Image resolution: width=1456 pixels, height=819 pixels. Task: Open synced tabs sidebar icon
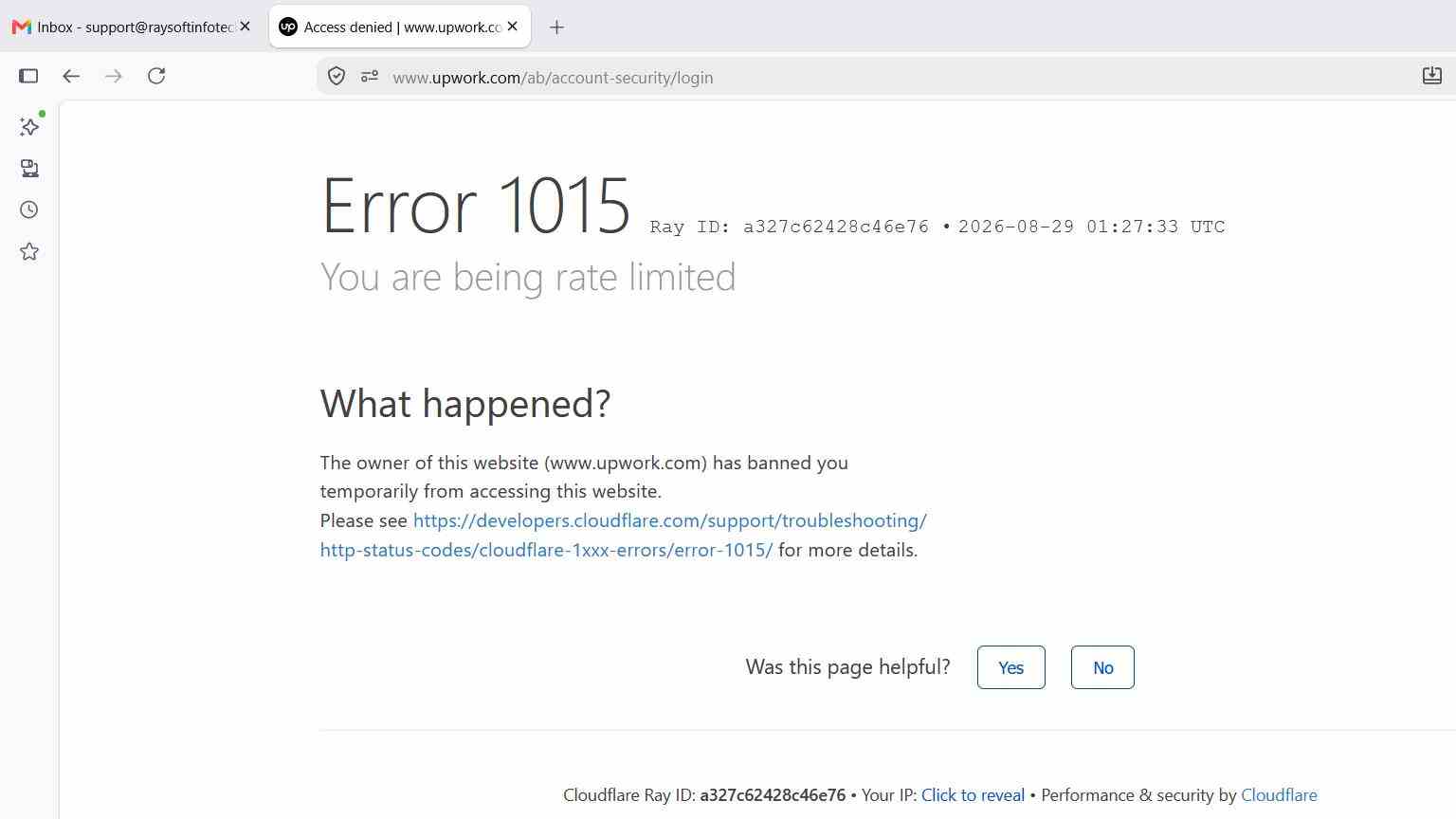tap(29, 168)
